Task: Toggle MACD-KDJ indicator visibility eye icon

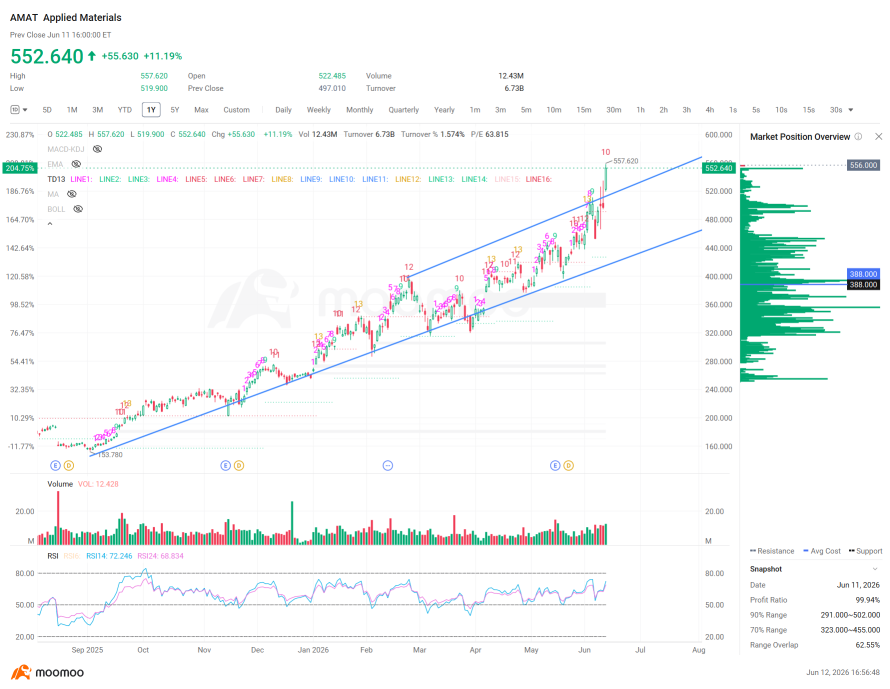Action: coord(98,149)
